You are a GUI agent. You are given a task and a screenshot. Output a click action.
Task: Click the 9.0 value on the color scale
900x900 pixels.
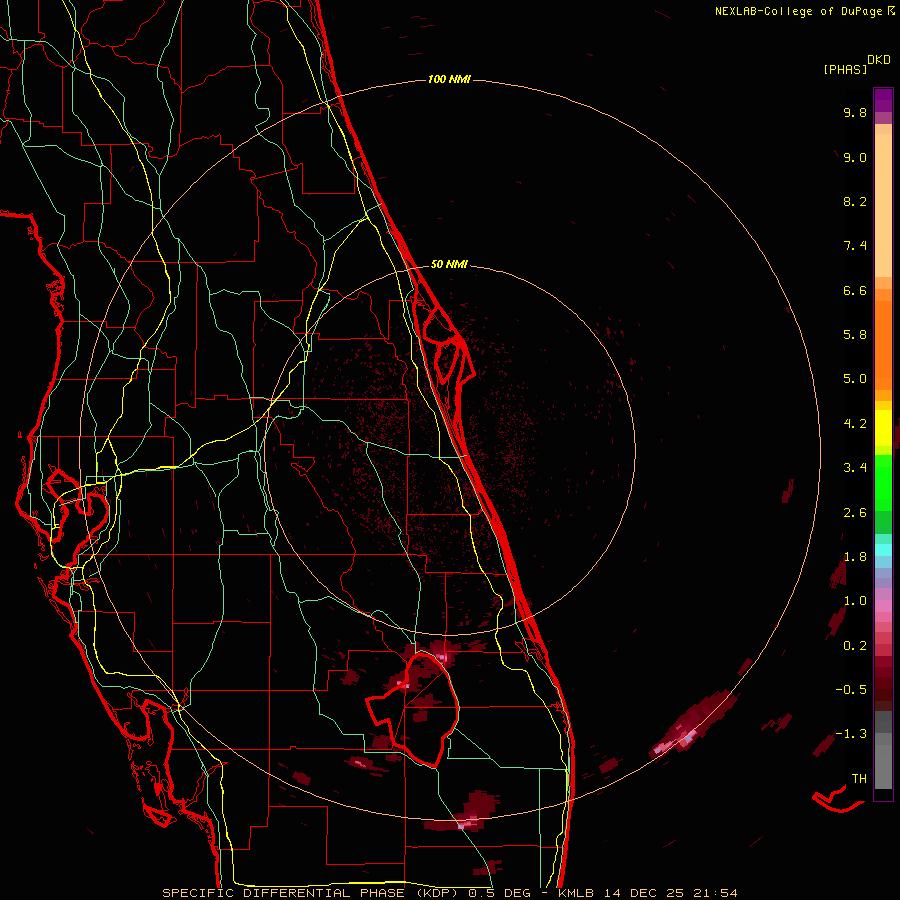(855, 157)
